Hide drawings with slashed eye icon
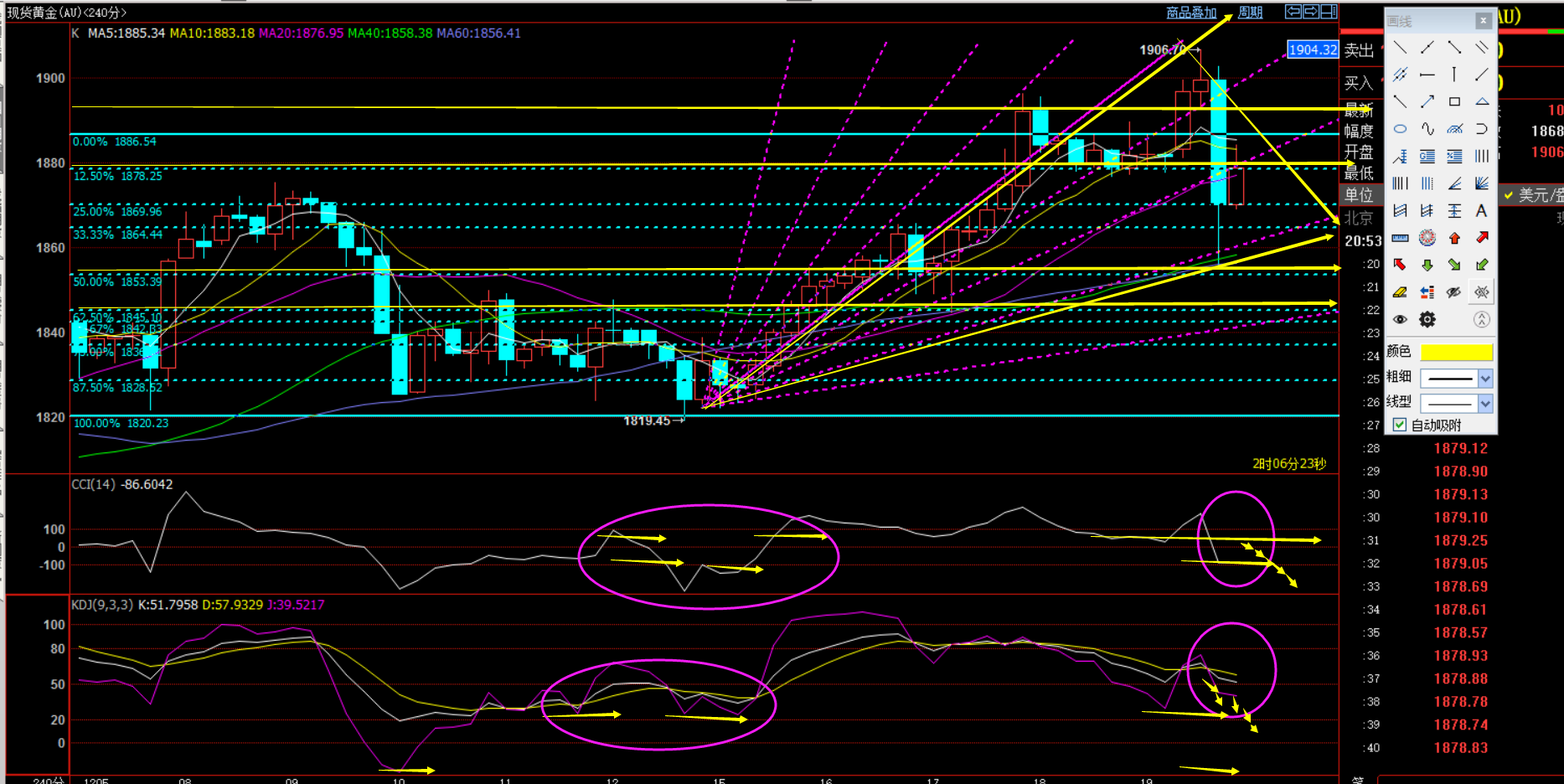Viewport: 1564px width, 784px height. tap(1454, 292)
